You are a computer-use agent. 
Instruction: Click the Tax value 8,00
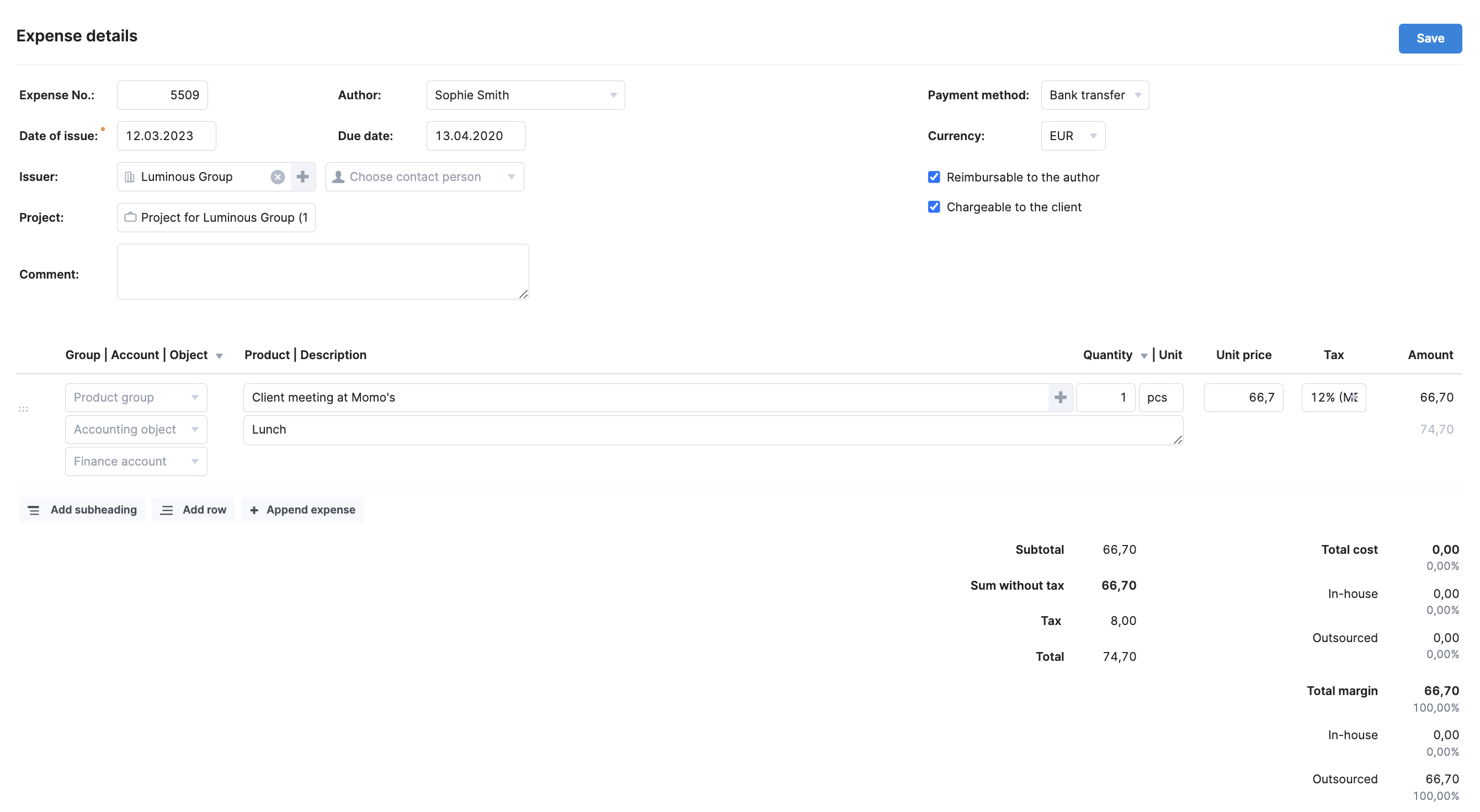(x=1122, y=621)
